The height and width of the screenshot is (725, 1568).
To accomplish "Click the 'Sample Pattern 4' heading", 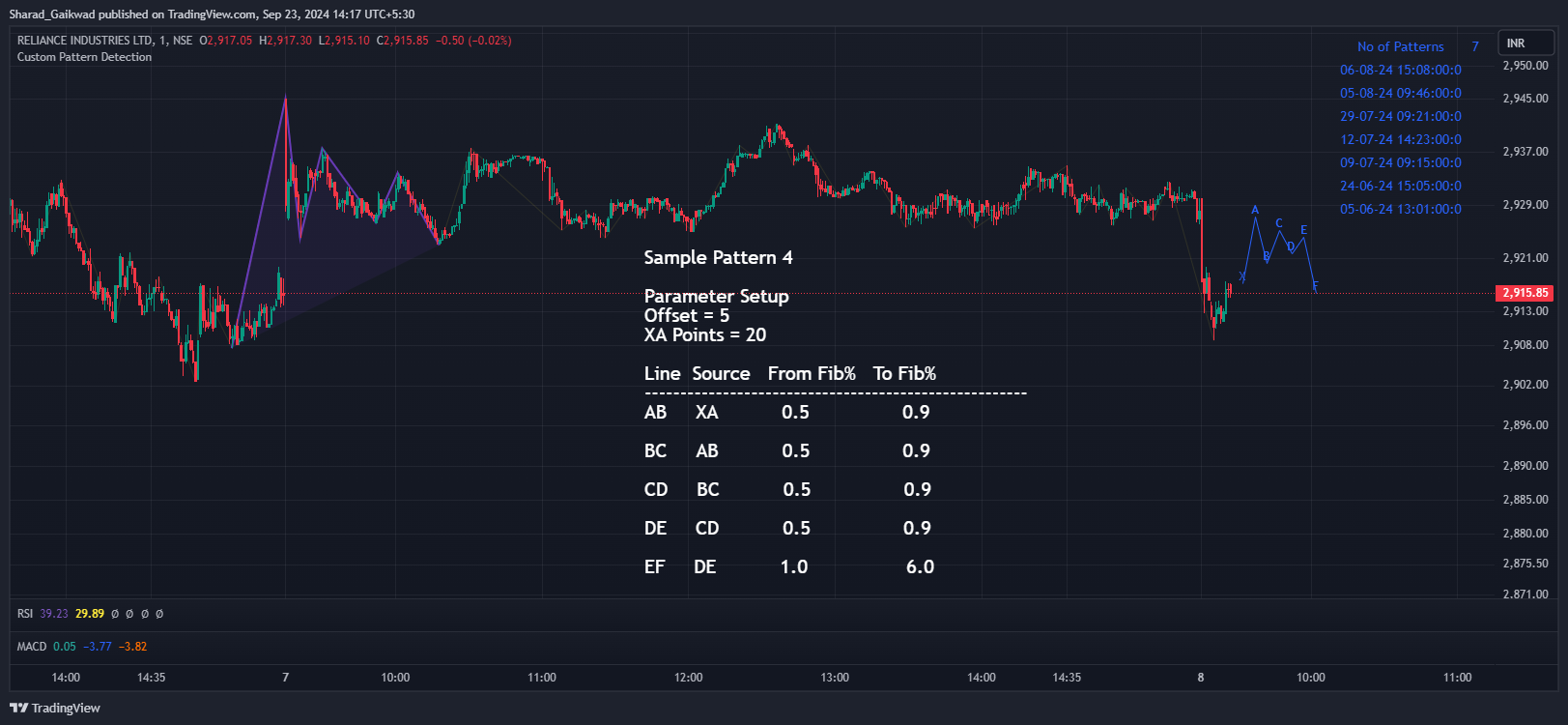I will coord(718,257).
